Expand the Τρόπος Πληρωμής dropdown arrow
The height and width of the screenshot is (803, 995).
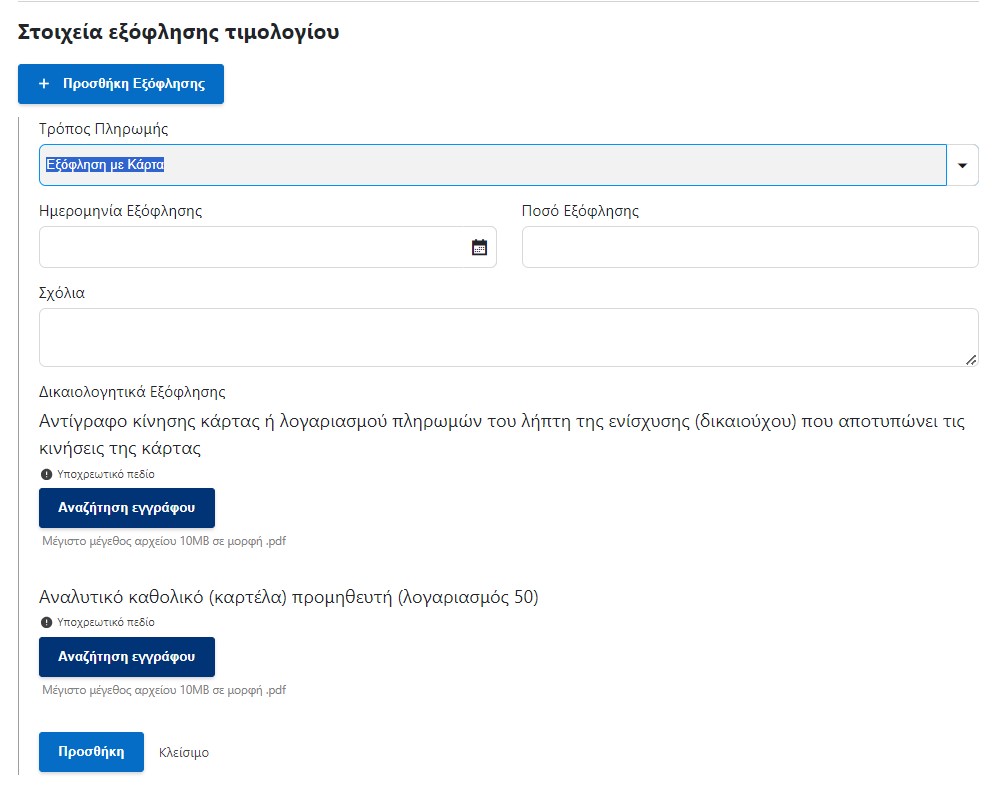point(962,165)
